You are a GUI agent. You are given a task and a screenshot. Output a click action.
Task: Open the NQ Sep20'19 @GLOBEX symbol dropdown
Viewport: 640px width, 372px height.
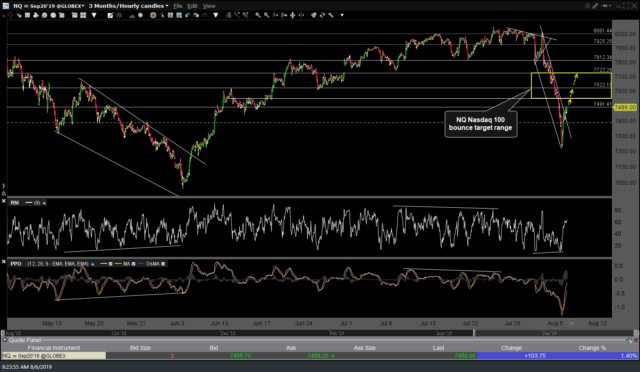(x=49, y=6)
